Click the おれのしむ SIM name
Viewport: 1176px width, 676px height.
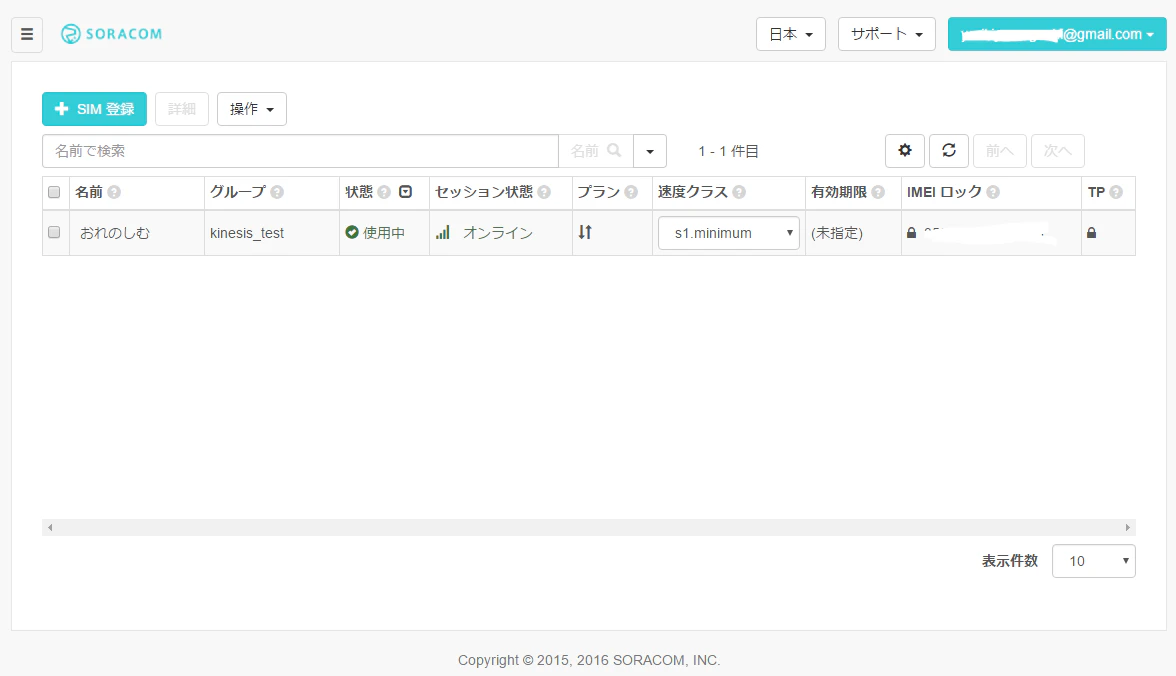[x=115, y=233]
